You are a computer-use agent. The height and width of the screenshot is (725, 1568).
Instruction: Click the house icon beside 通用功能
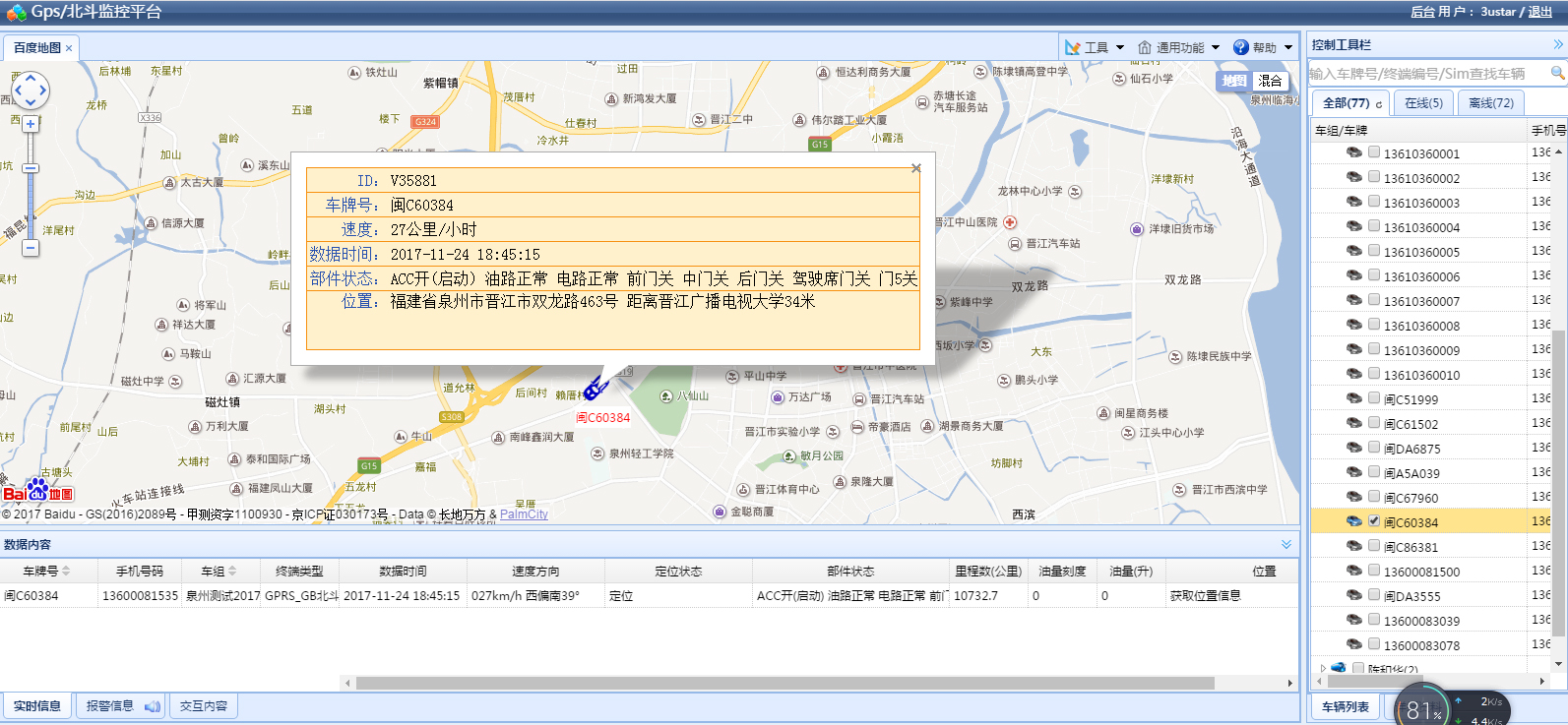click(1145, 47)
